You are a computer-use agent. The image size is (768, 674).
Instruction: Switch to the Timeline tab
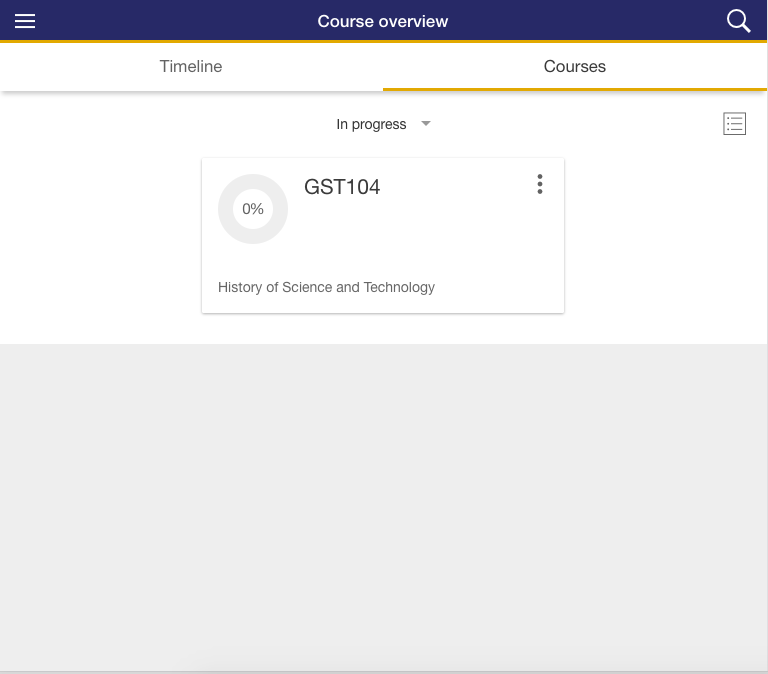pos(191,66)
